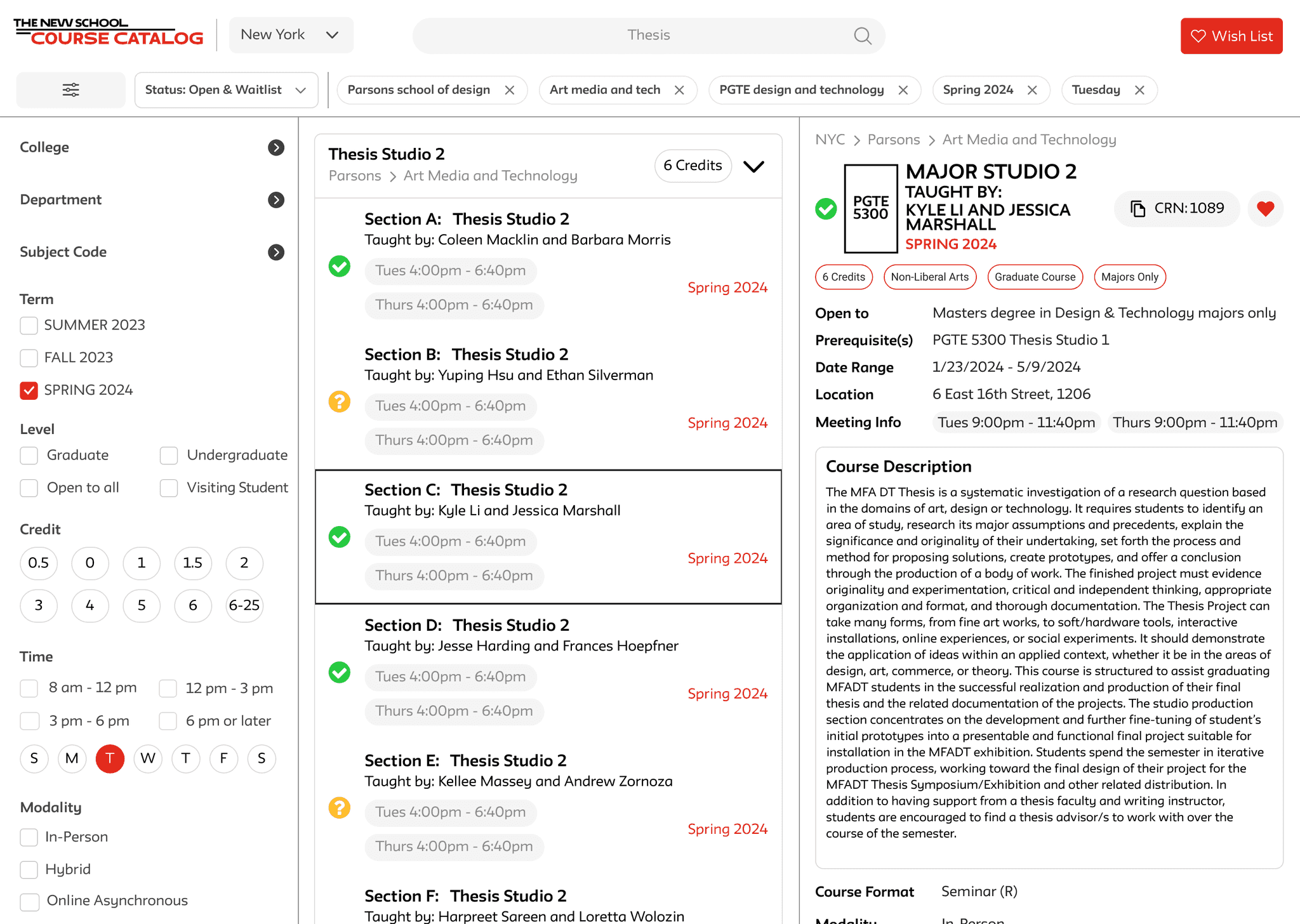
Task: Remove the Tuesday filter chip
Action: click(1139, 90)
